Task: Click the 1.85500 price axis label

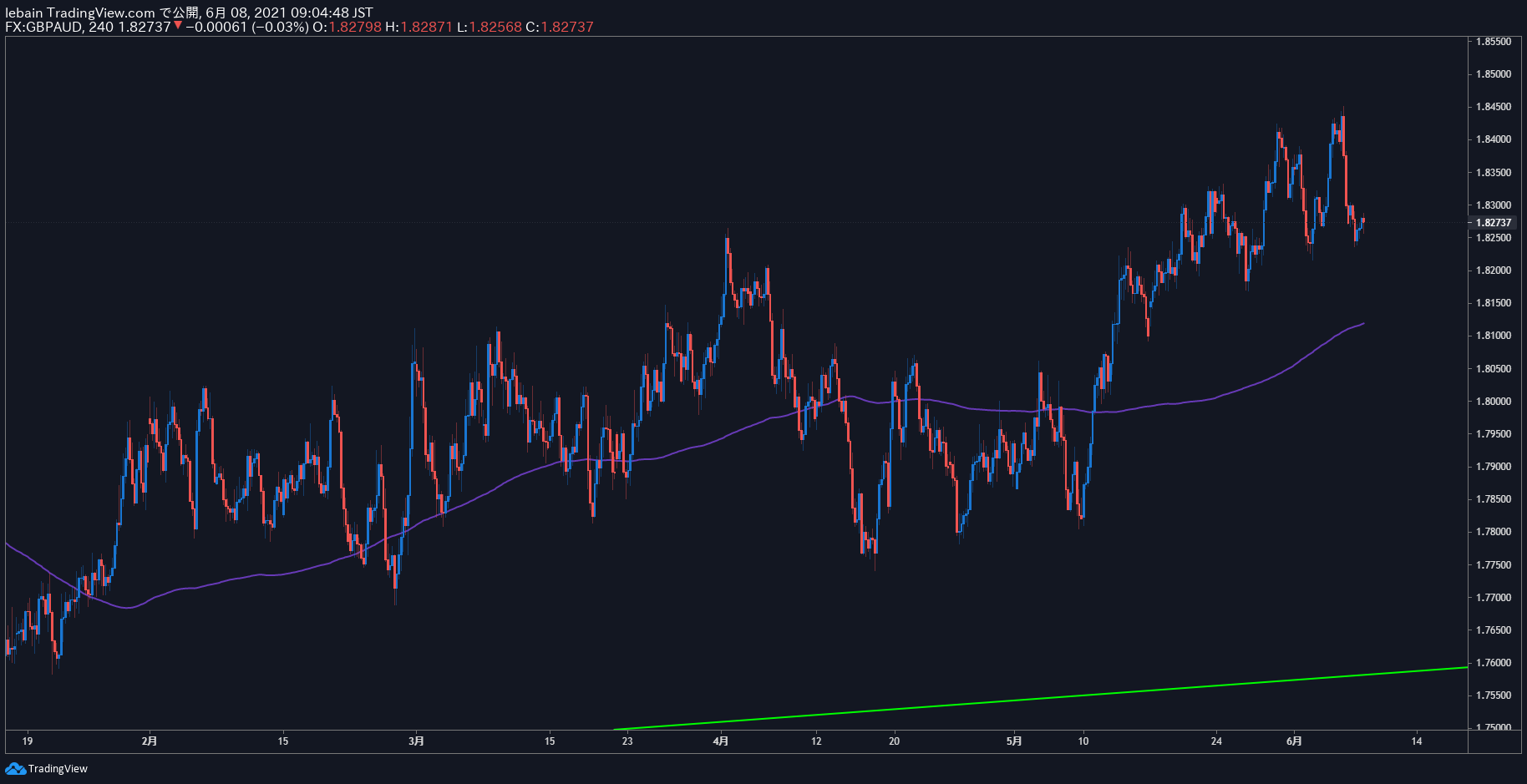Action: pos(1494,42)
